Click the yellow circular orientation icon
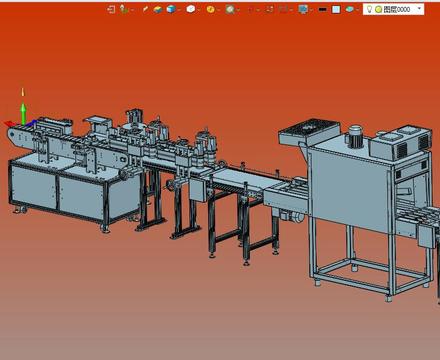This screenshot has width=440, height=360. click(210, 9)
